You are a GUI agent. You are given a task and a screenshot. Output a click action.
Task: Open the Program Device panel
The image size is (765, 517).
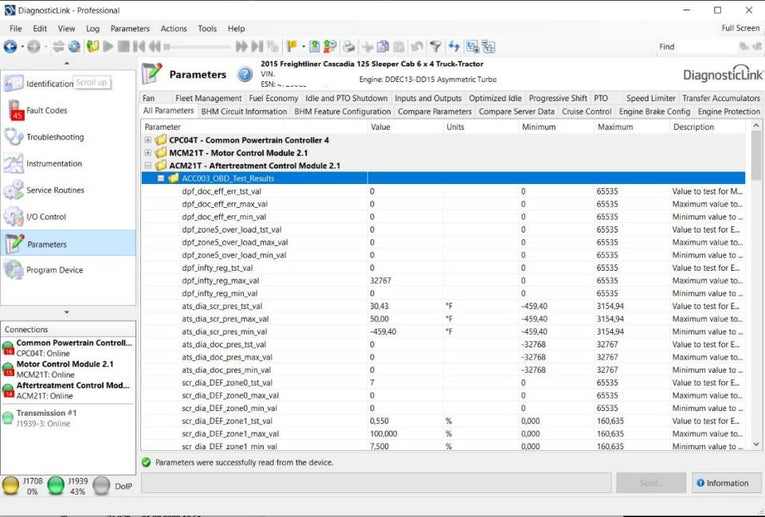pos(54,270)
